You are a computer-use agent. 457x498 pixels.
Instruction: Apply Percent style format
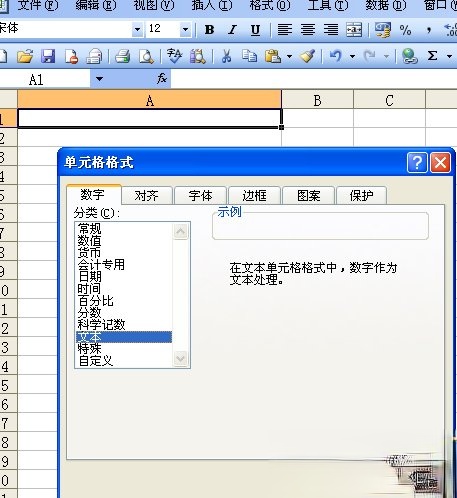[x=405, y=30]
